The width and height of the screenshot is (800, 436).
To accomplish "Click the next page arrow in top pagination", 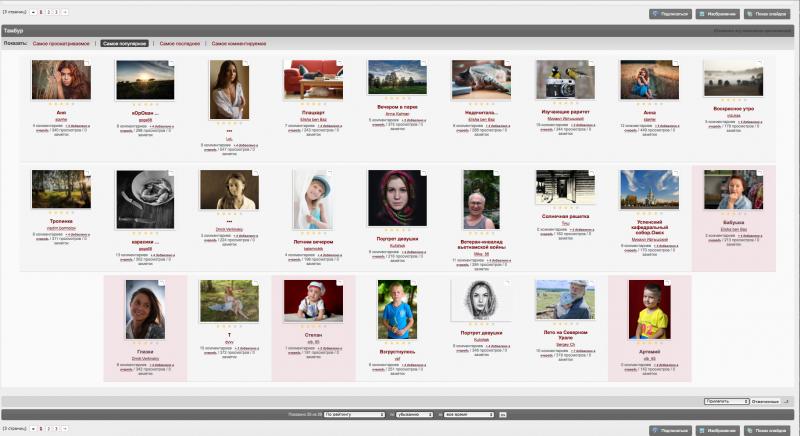I will (x=65, y=12).
